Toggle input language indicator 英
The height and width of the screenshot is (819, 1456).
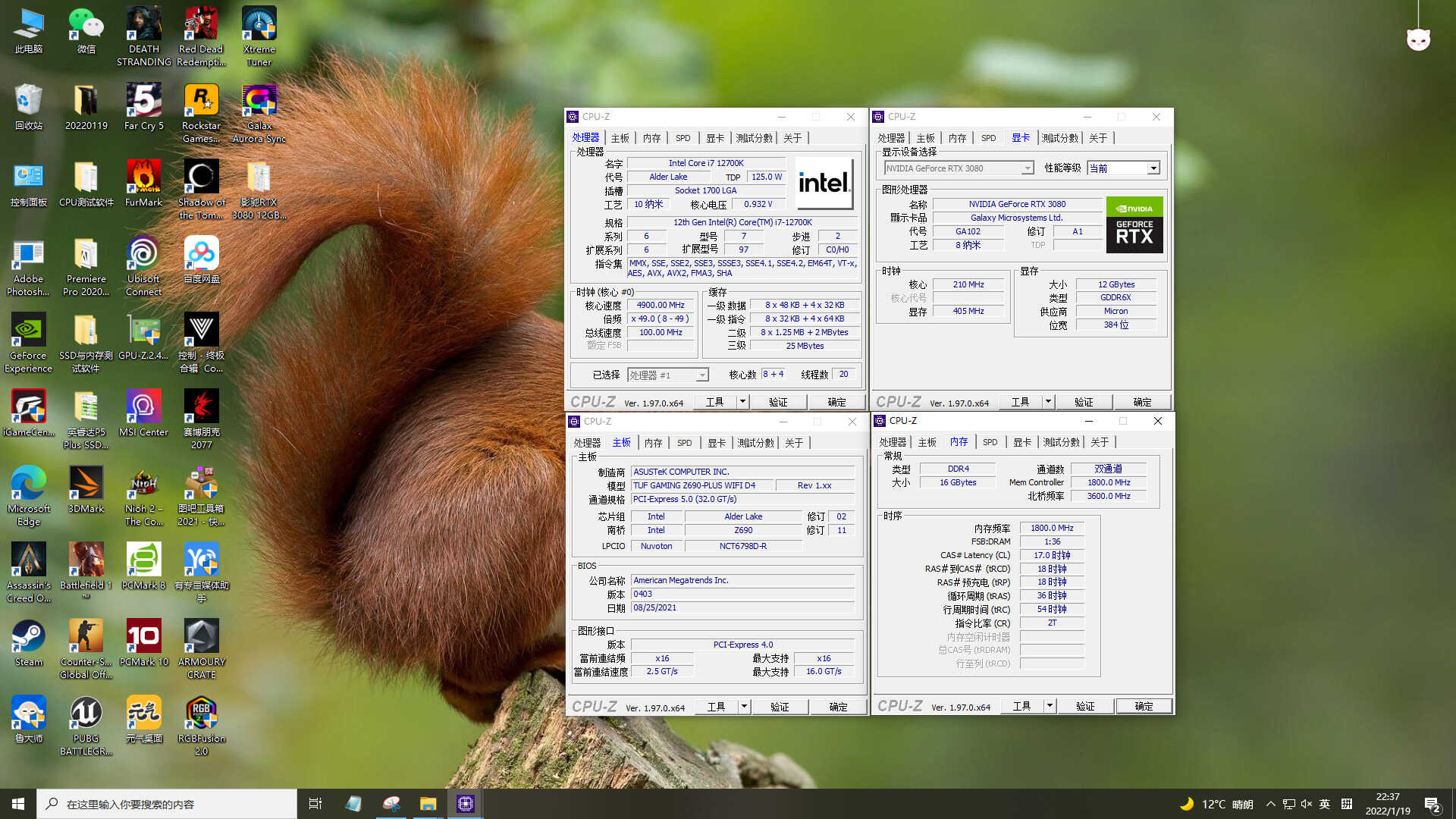click(x=1325, y=804)
